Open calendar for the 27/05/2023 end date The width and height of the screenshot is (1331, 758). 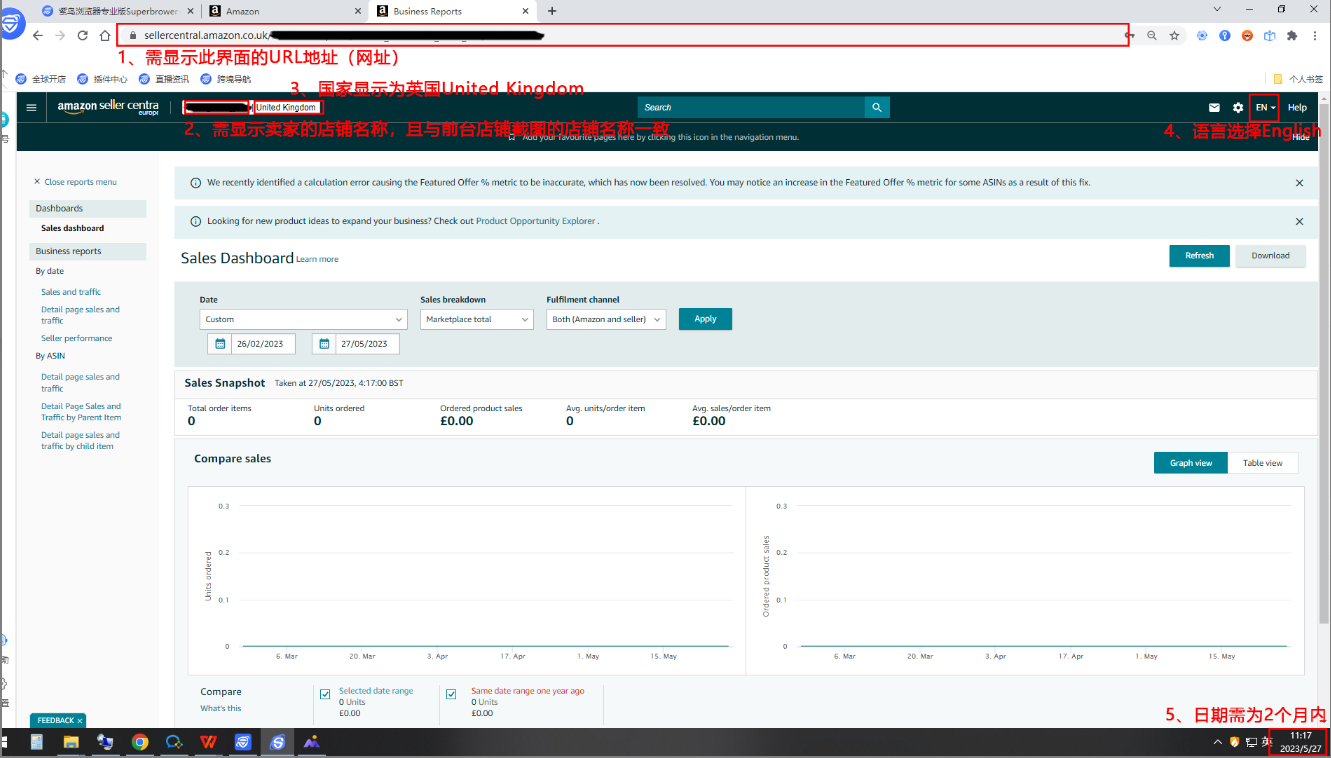point(324,344)
